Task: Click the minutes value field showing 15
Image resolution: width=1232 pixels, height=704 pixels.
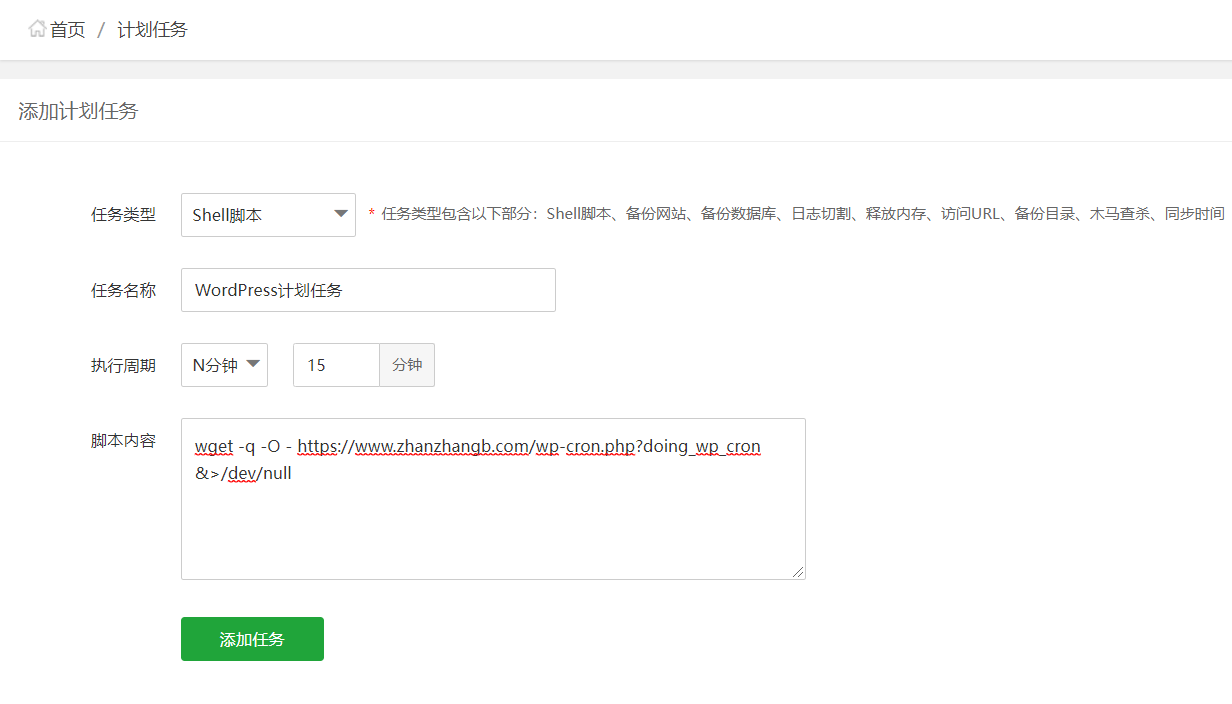Action: pyautogui.click(x=336, y=365)
